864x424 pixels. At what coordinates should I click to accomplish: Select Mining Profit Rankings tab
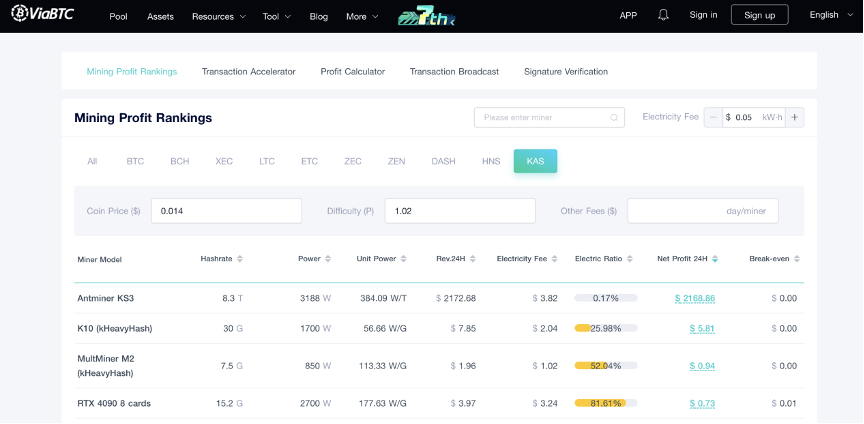(x=132, y=72)
